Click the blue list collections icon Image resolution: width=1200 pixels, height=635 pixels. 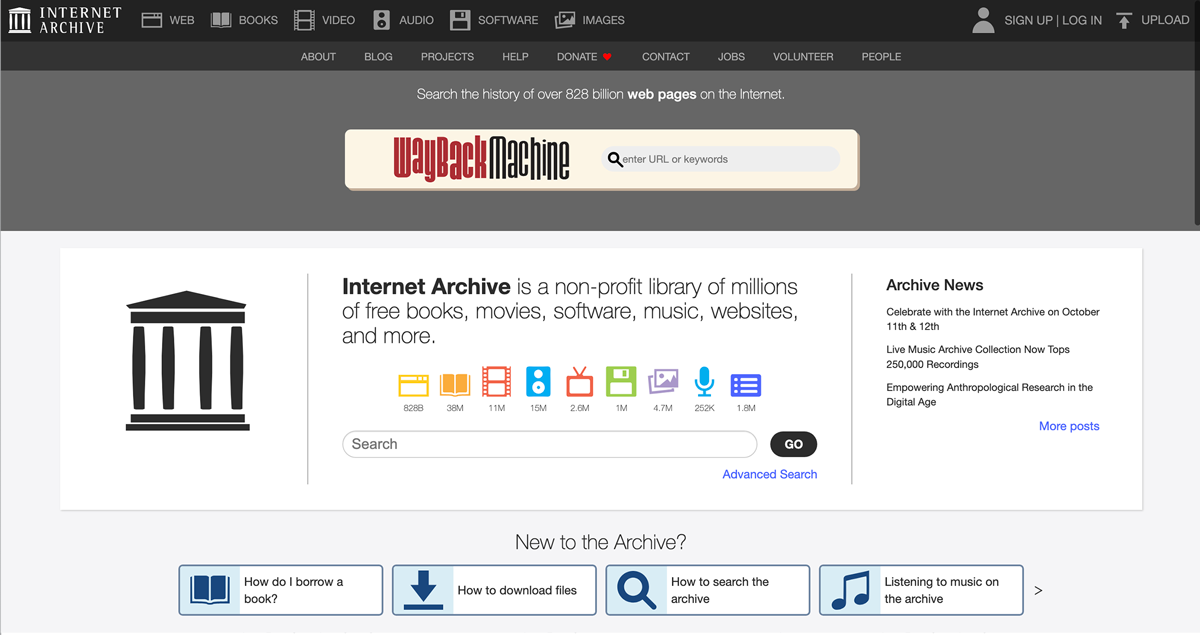point(746,384)
